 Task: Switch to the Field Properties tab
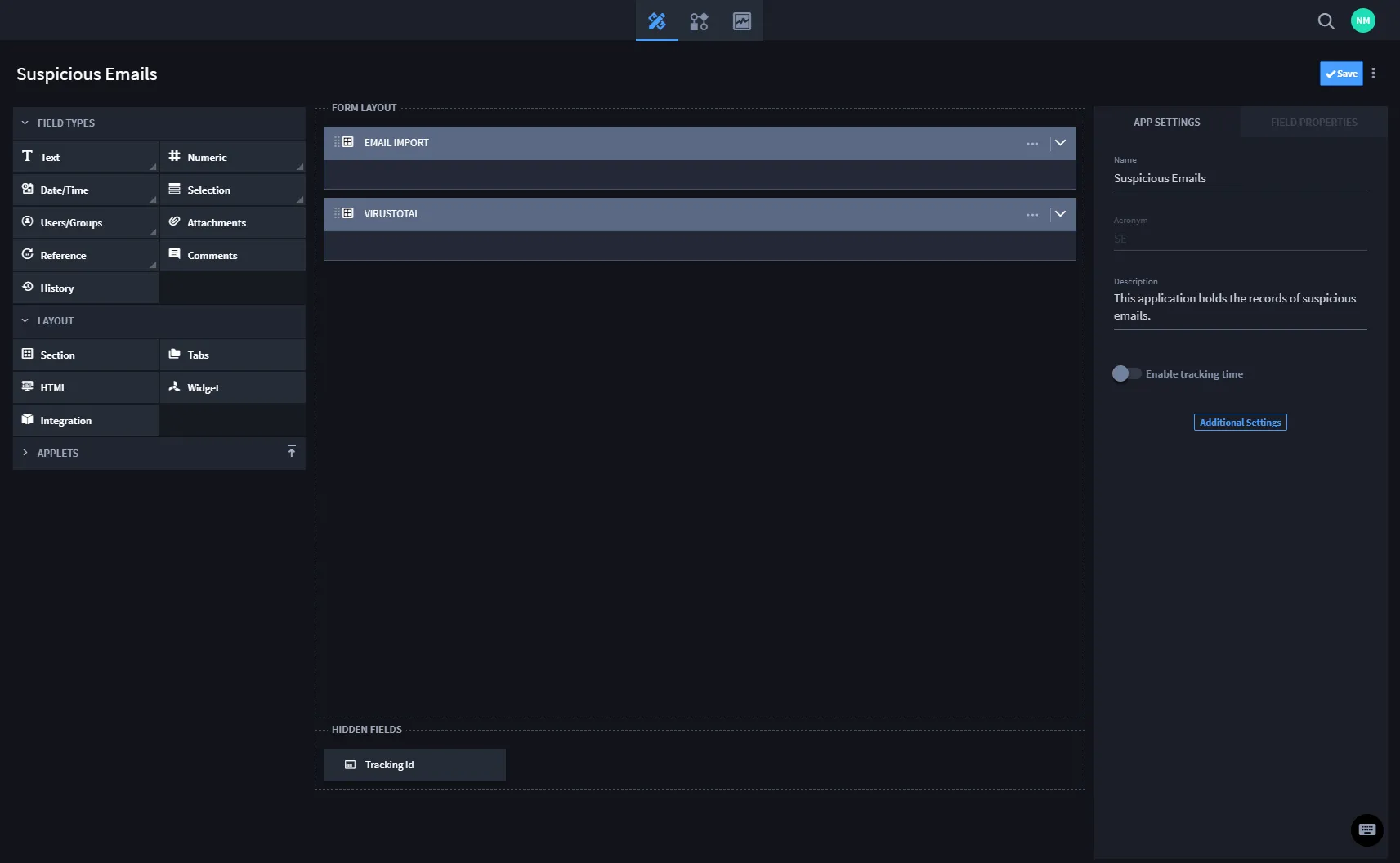click(1313, 122)
